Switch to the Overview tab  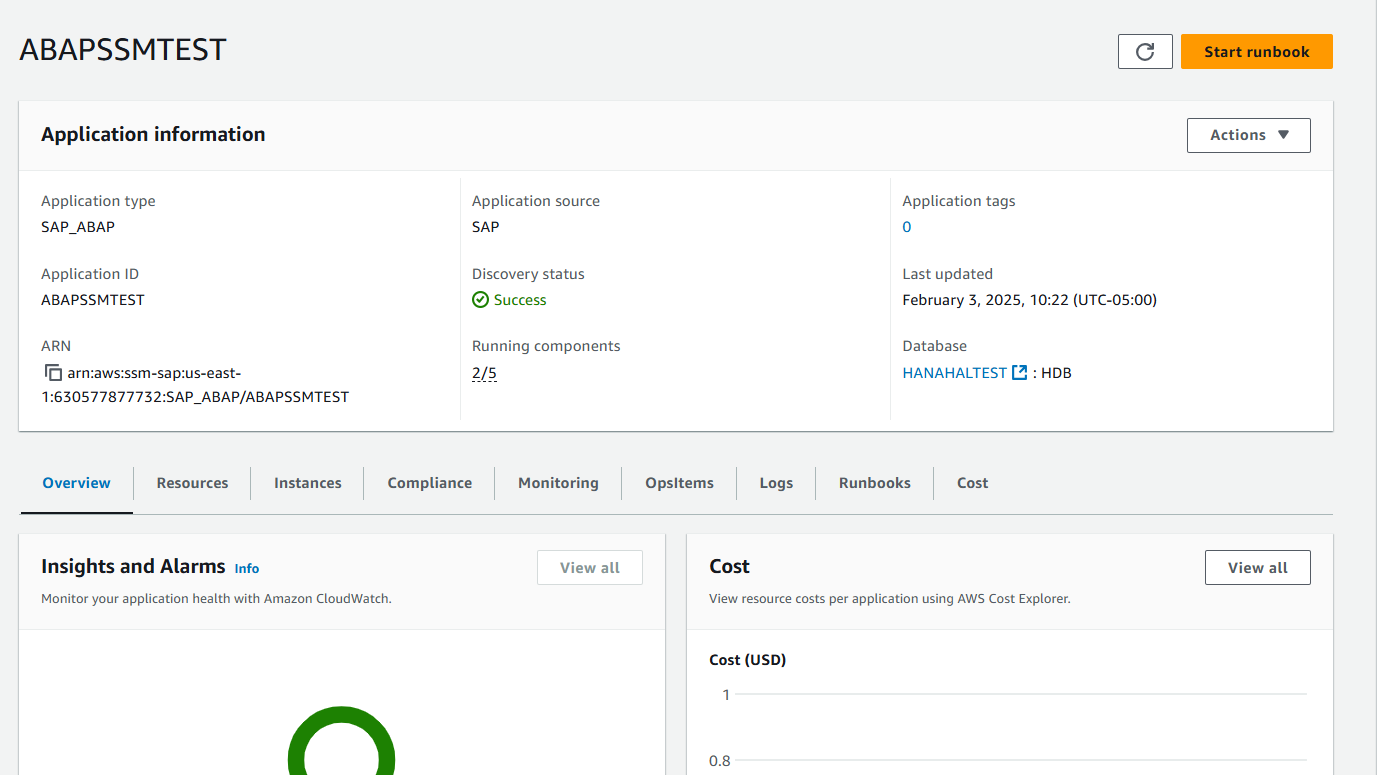pos(76,483)
